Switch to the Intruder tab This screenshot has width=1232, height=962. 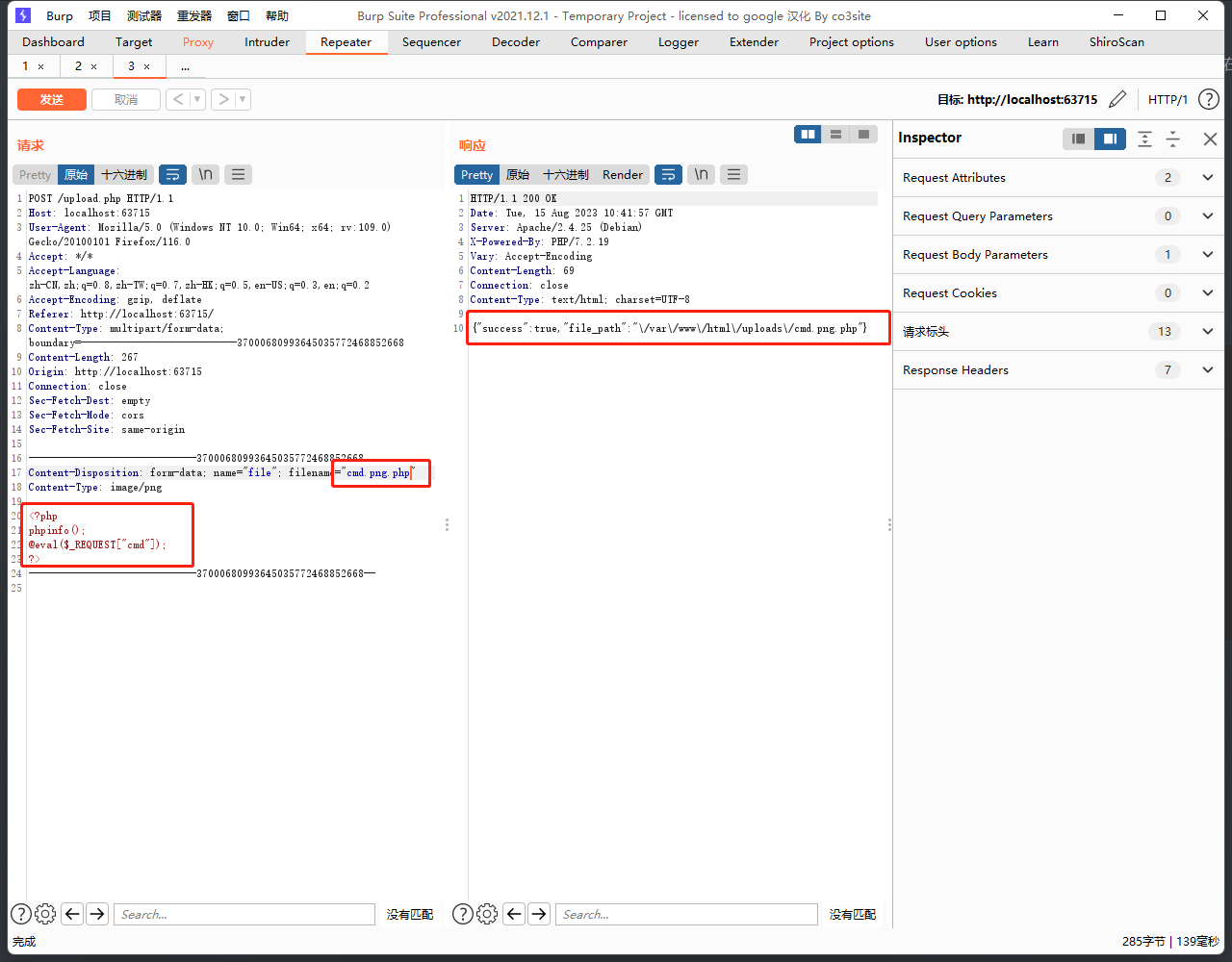click(x=267, y=41)
